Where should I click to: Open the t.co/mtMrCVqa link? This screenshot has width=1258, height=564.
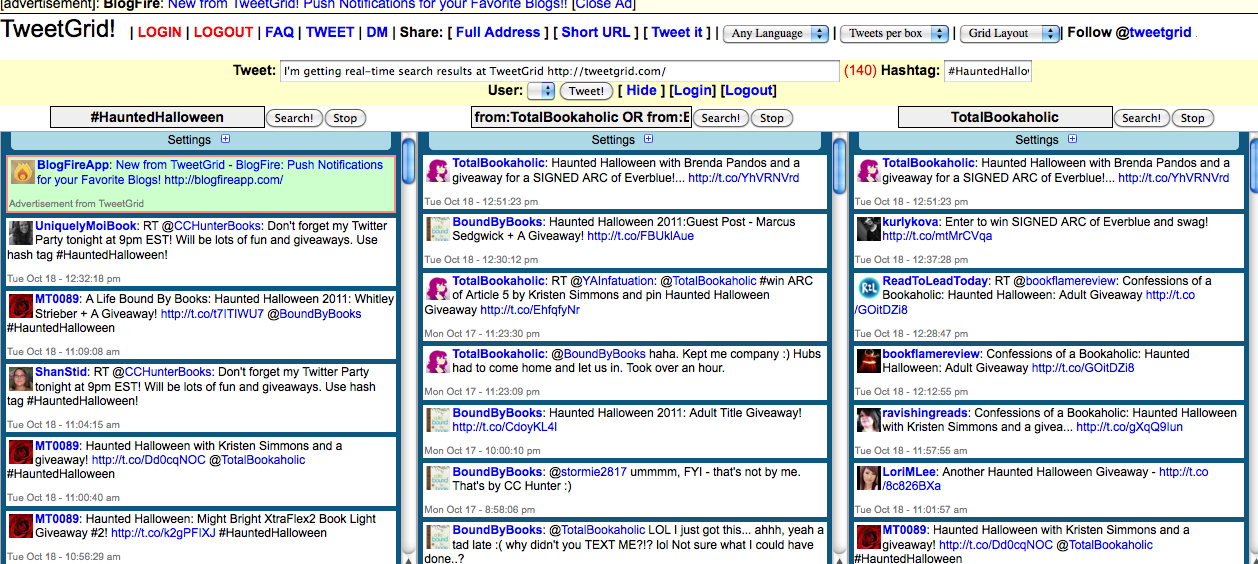938,236
